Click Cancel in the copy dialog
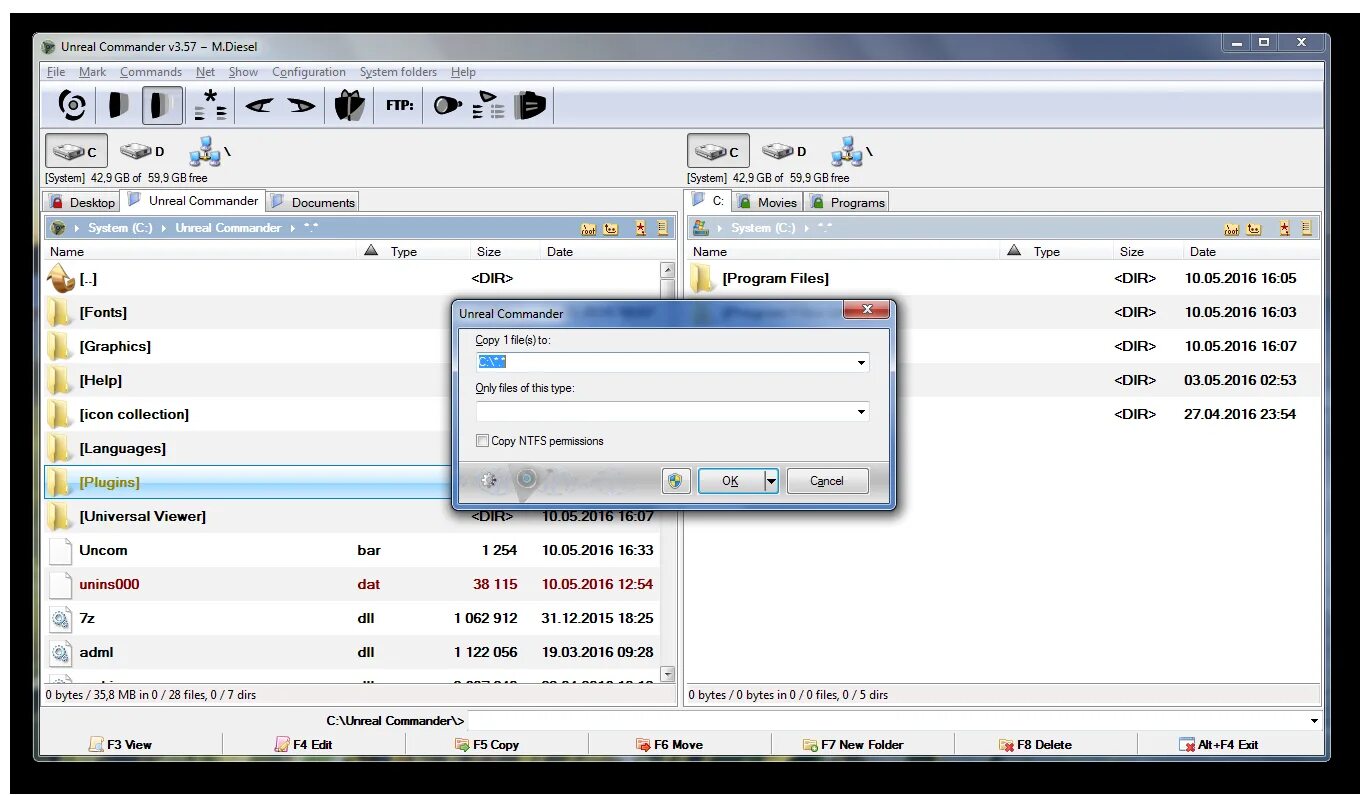1364x795 pixels. [827, 481]
